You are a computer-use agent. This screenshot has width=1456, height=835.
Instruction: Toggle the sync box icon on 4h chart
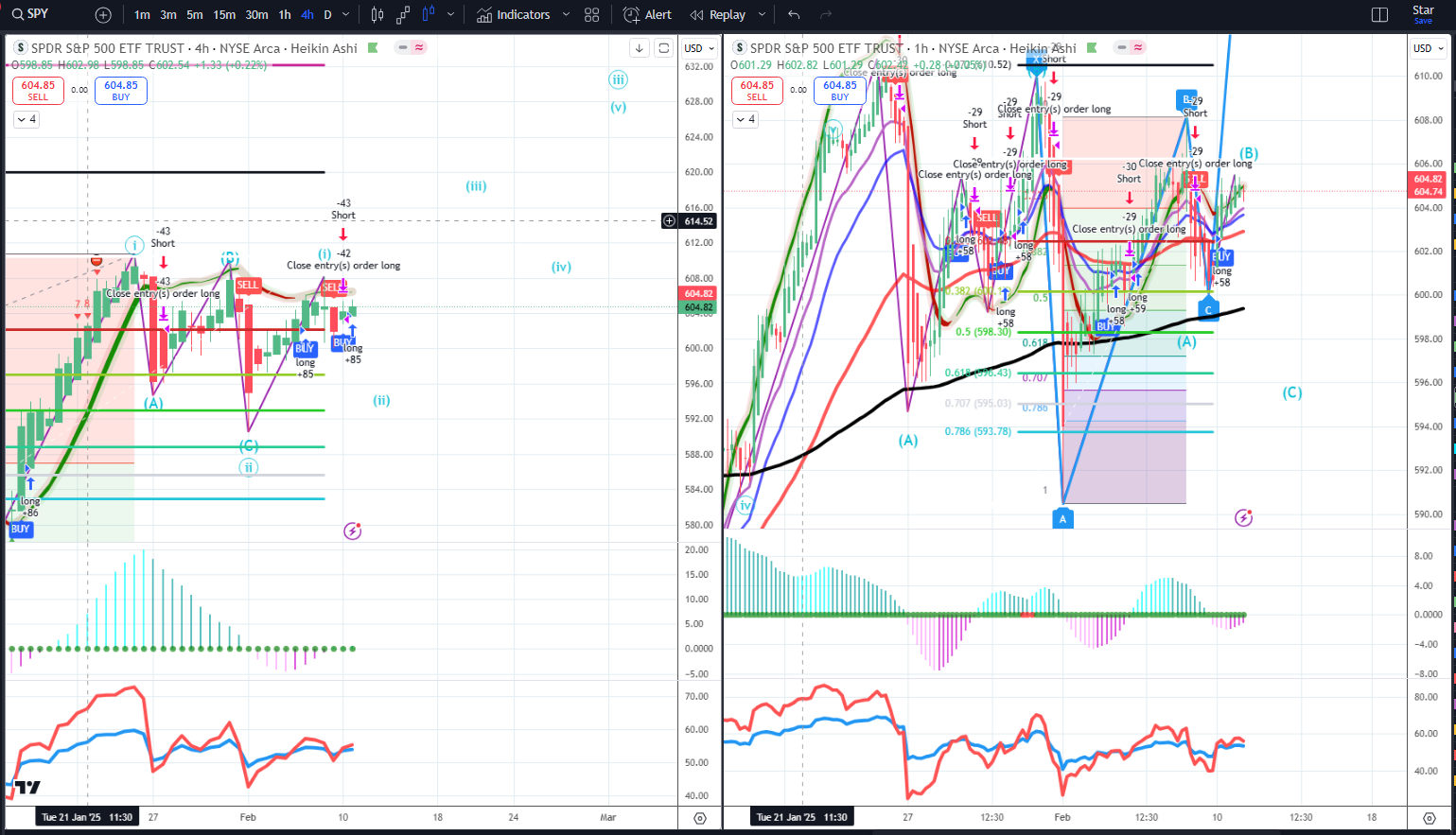tap(664, 48)
